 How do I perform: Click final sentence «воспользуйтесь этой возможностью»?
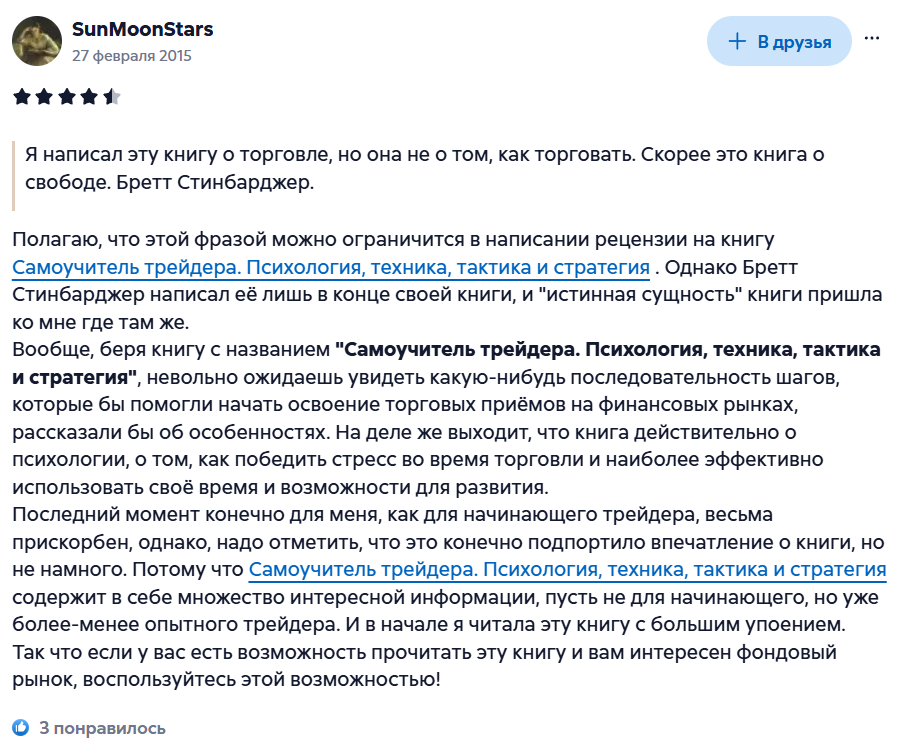point(261,680)
